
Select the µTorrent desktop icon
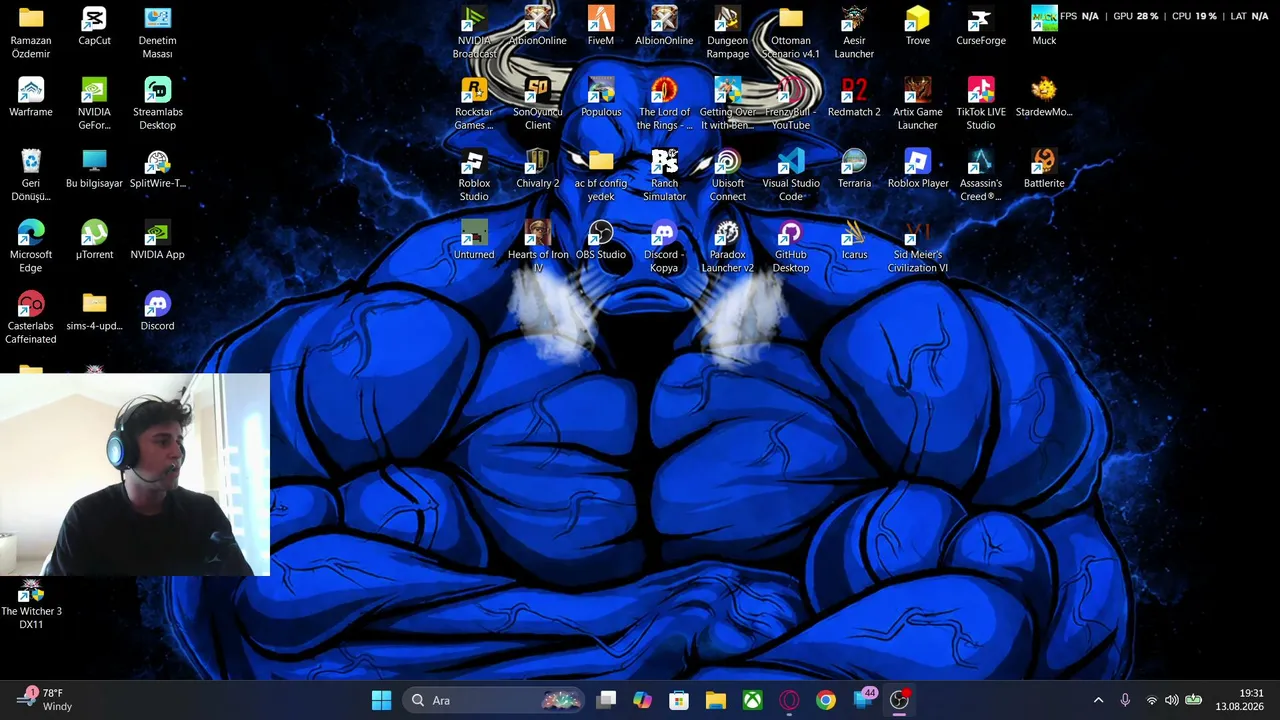point(94,240)
